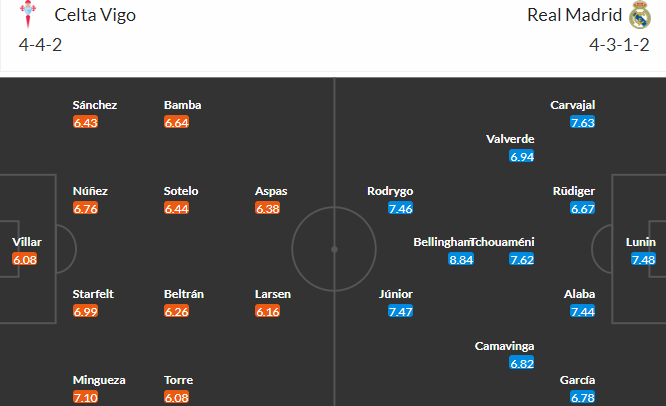The image size is (666, 406).
Task: Click the Real Madrid club crest icon
Action: coord(640,15)
